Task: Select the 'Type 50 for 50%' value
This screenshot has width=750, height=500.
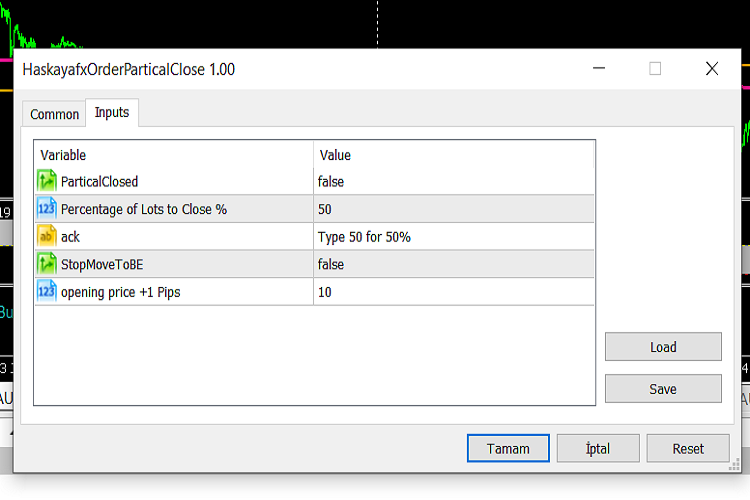Action: (x=453, y=236)
